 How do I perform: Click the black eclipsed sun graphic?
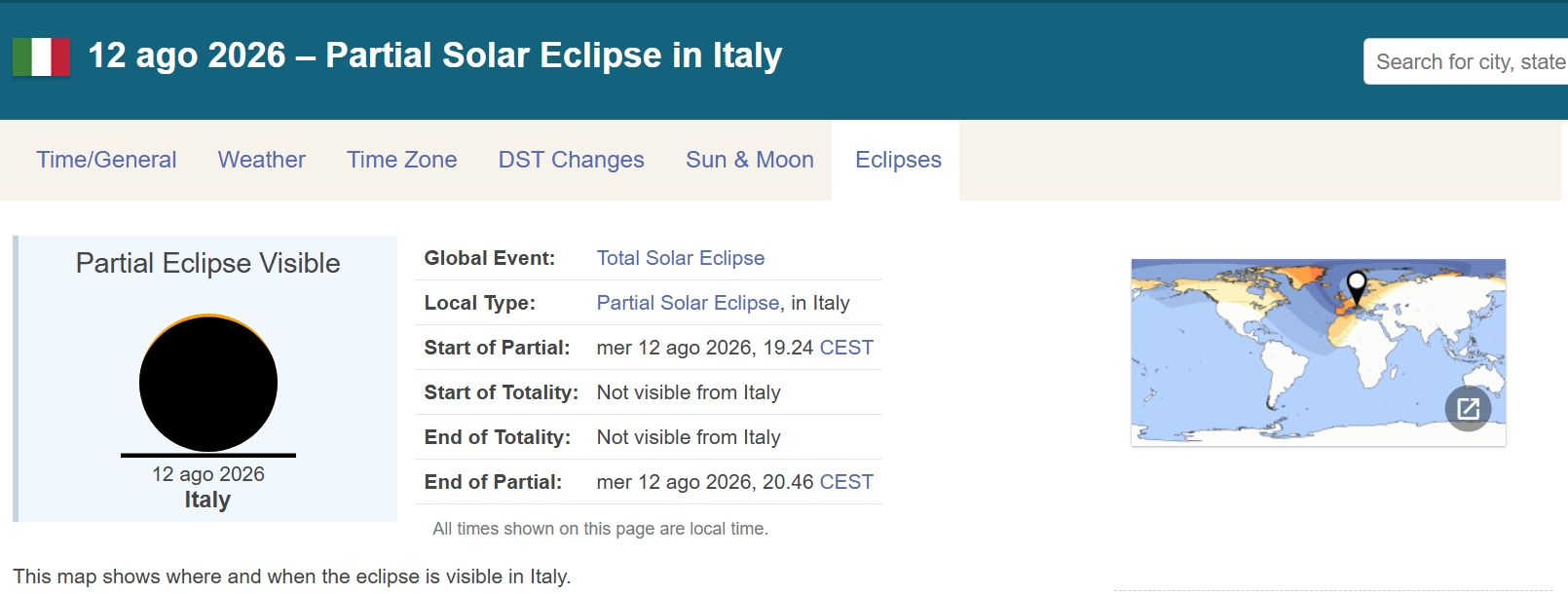(x=208, y=383)
